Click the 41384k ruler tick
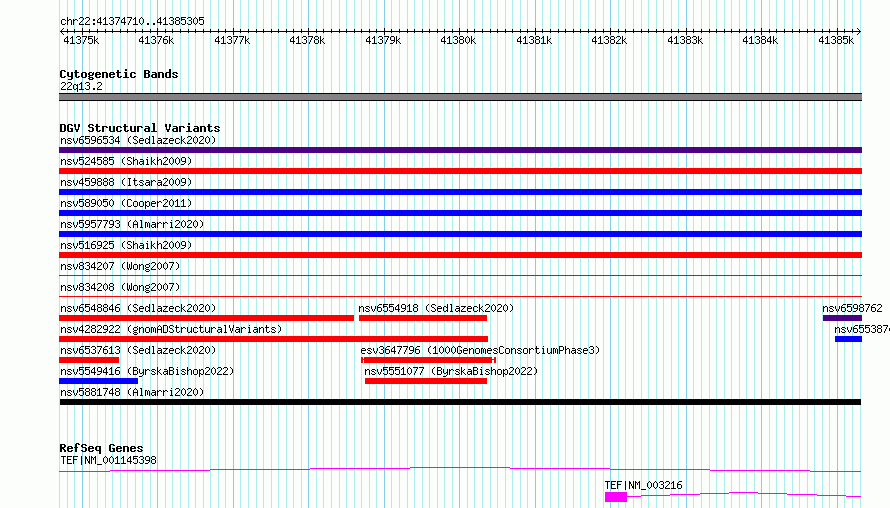The height and width of the screenshot is (508, 890). tap(760, 40)
